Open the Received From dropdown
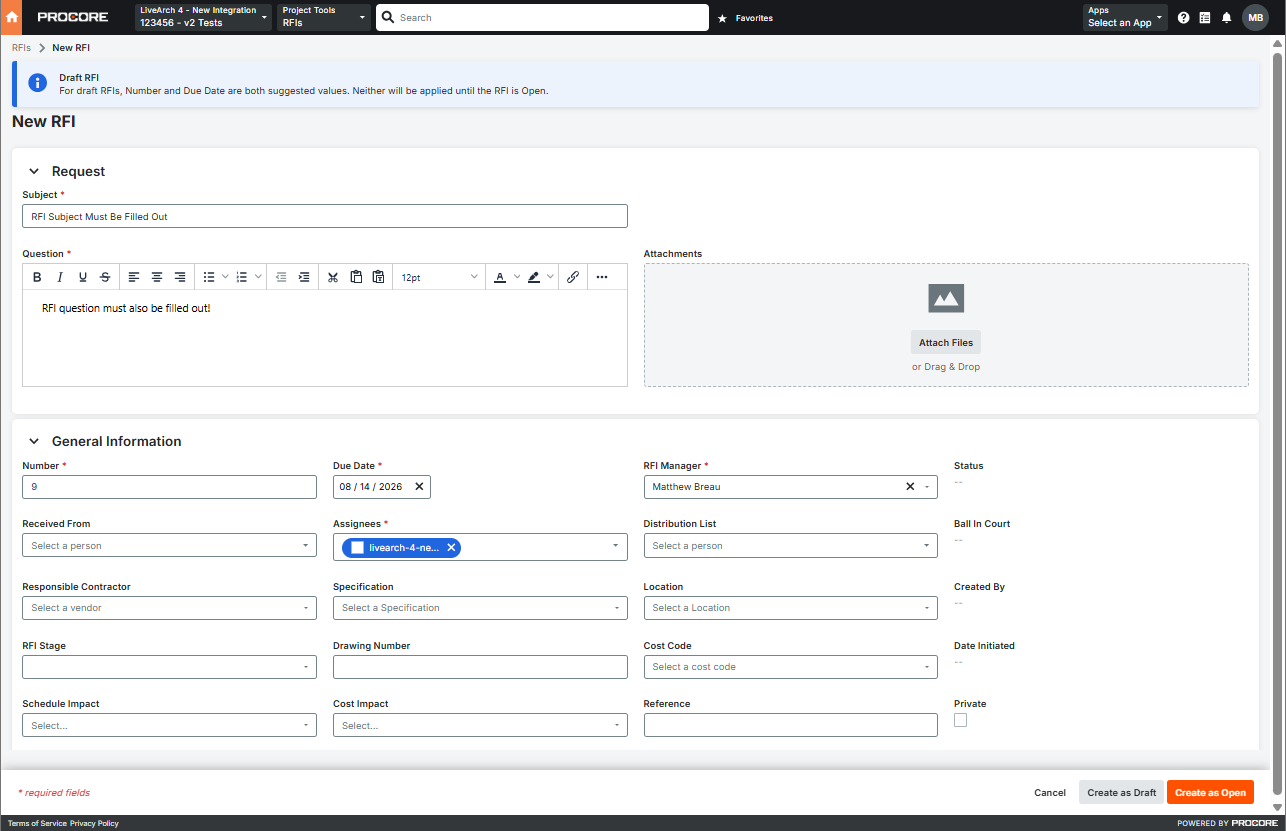Image resolution: width=1286 pixels, height=831 pixels. click(169, 546)
